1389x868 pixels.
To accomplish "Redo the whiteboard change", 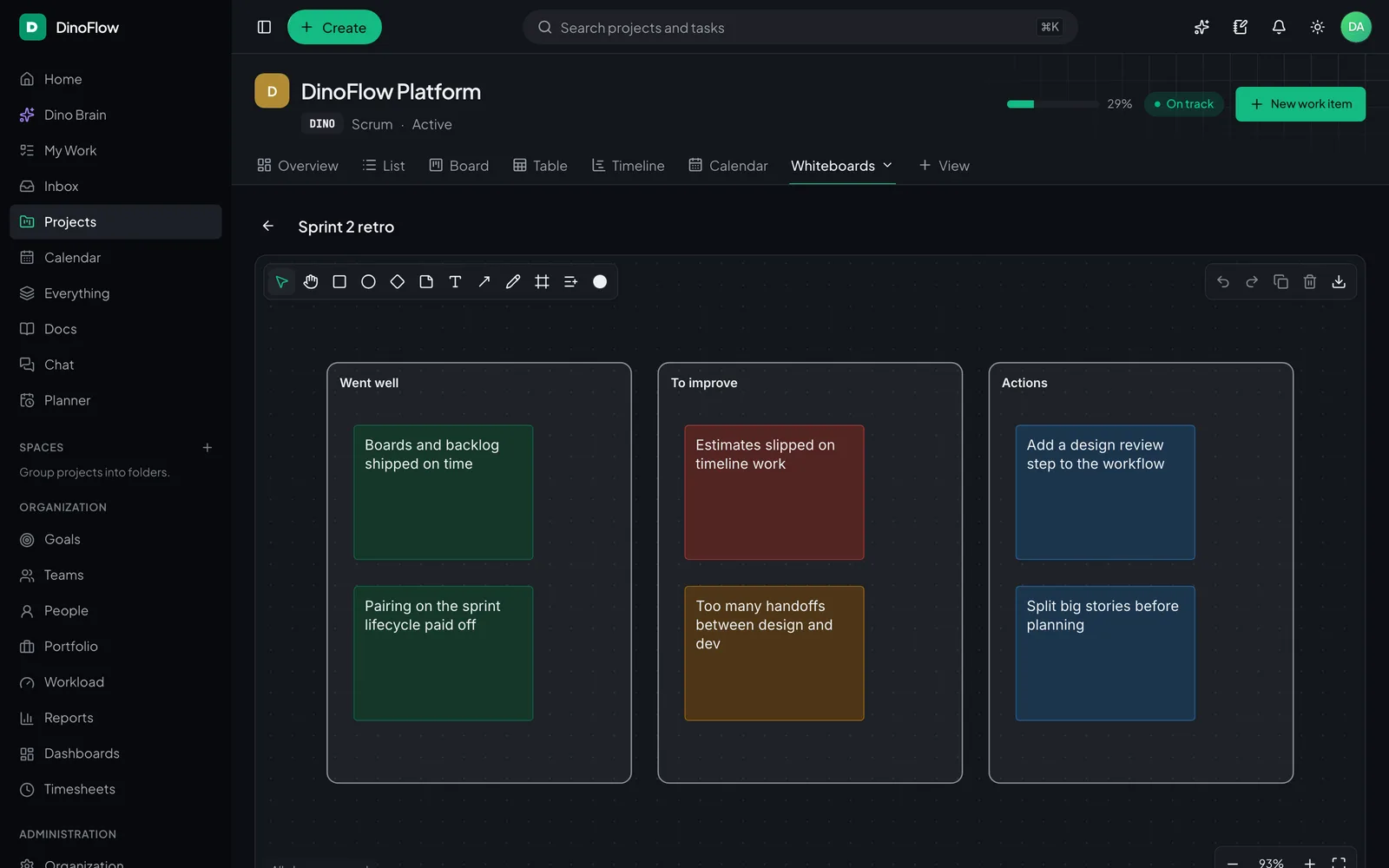I will [1252, 281].
